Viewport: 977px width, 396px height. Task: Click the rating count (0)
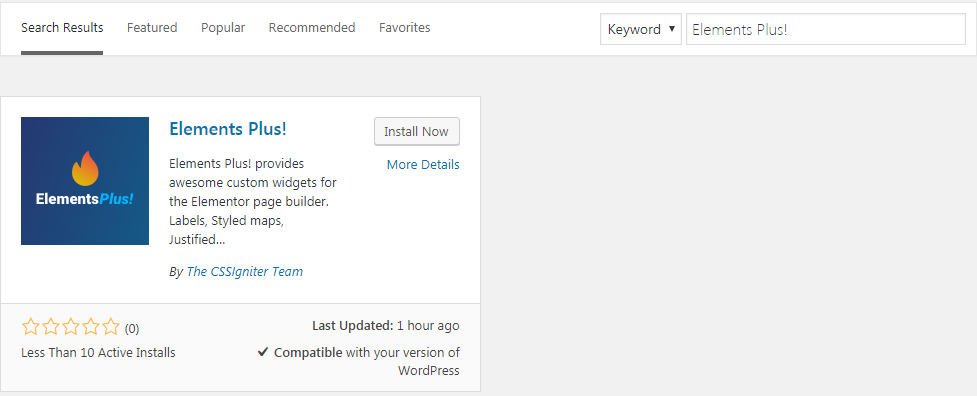pyautogui.click(x=132, y=328)
